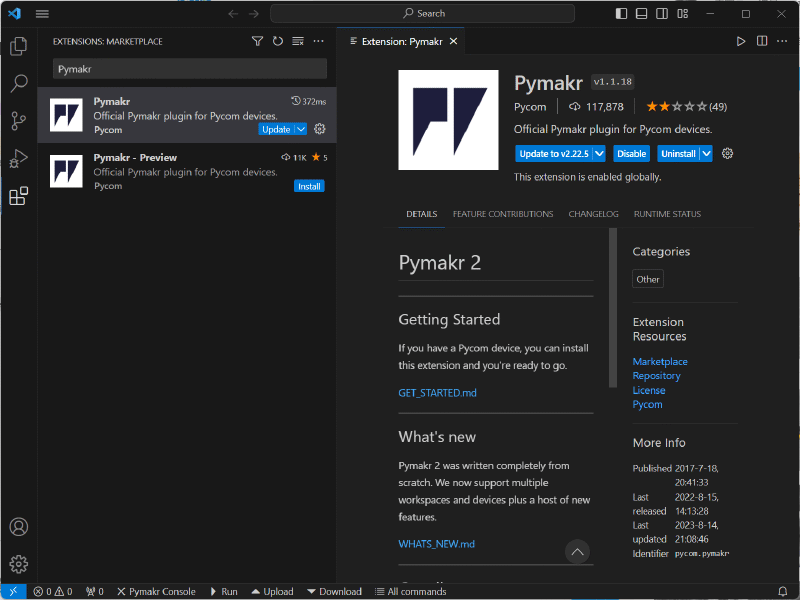800x600 pixels.
Task: Switch to the Changelog tab
Action: tap(593, 214)
